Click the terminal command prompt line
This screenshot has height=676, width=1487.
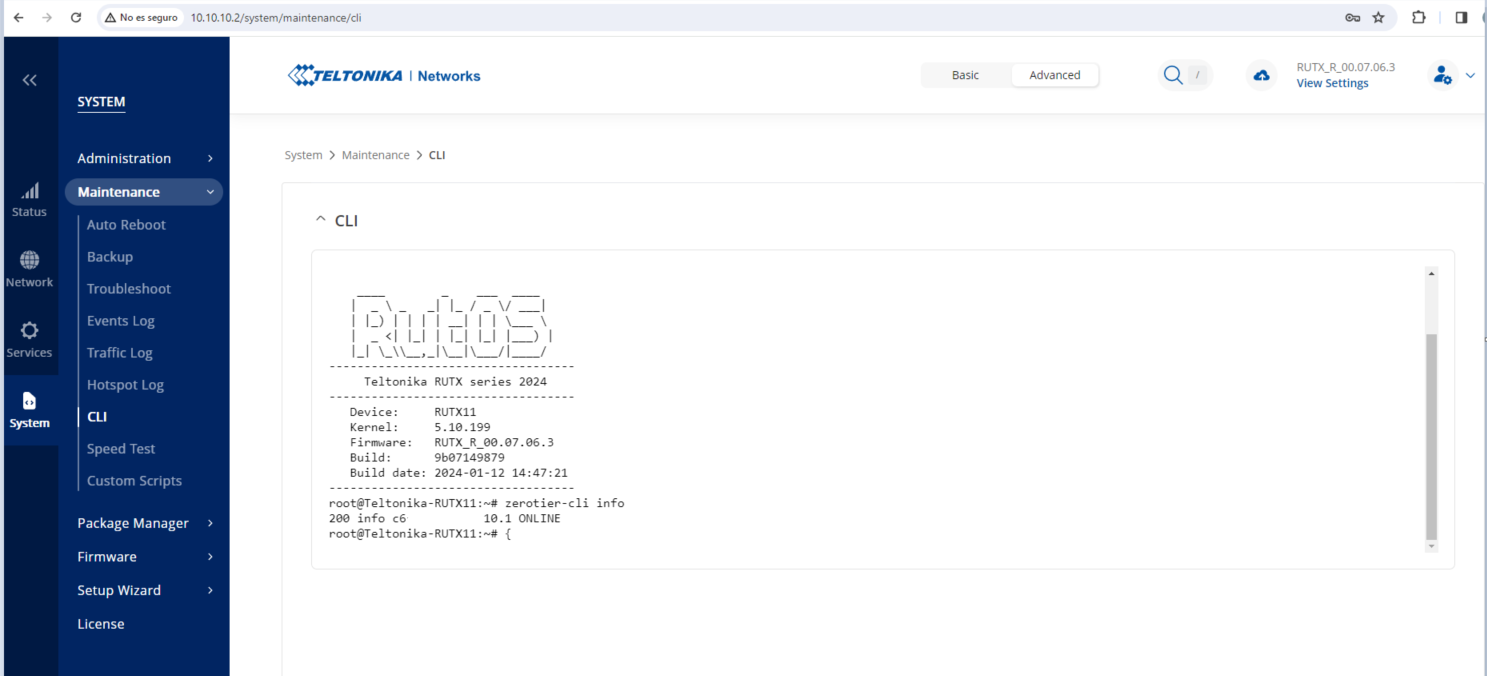click(420, 534)
